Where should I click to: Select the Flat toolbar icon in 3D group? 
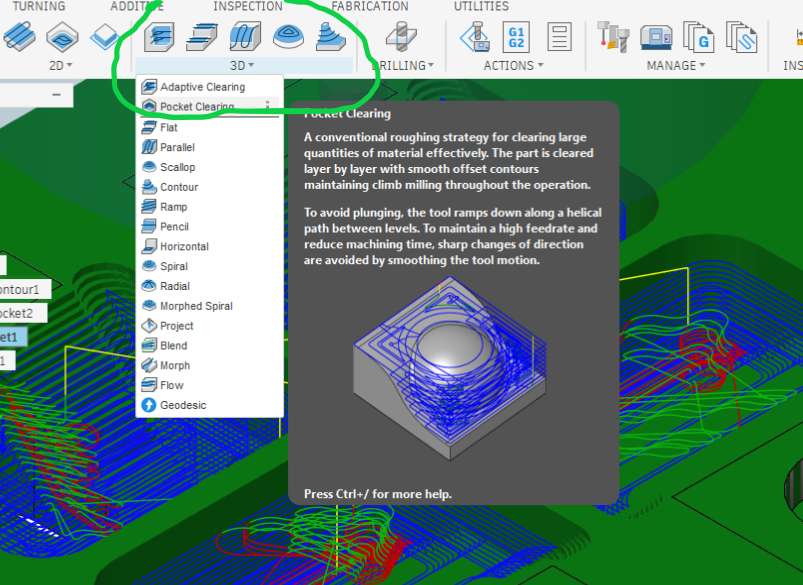coord(202,36)
